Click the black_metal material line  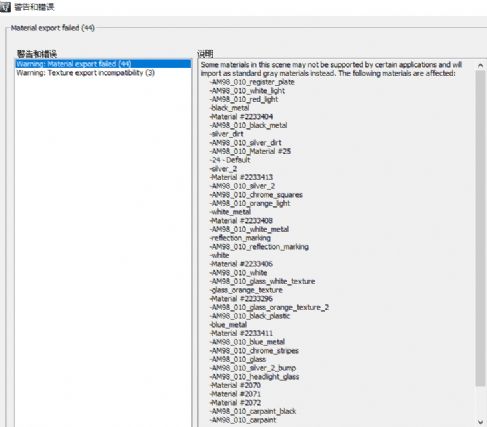[x=230, y=108]
